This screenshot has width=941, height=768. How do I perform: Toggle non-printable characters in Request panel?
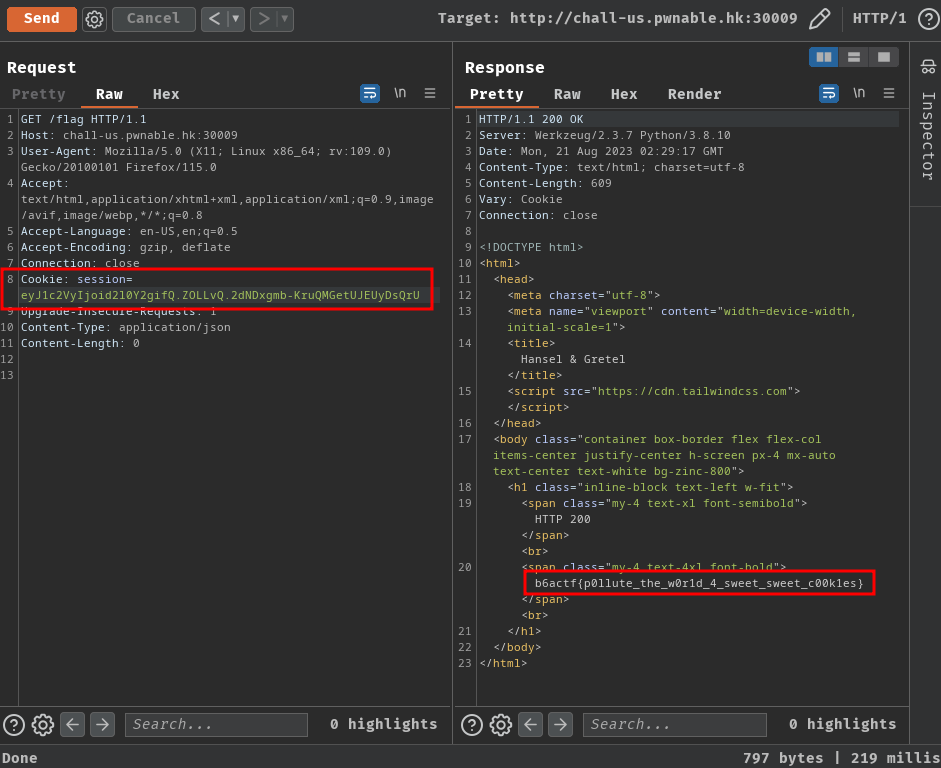[400, 93]
